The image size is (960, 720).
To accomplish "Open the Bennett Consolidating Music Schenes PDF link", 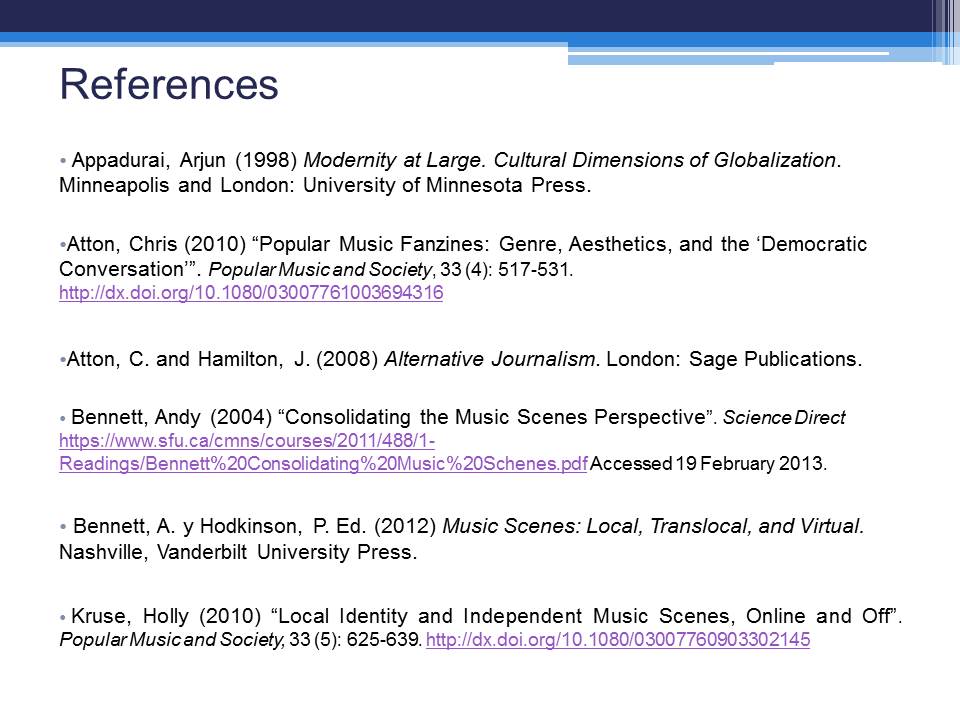I will click(323, 464).
